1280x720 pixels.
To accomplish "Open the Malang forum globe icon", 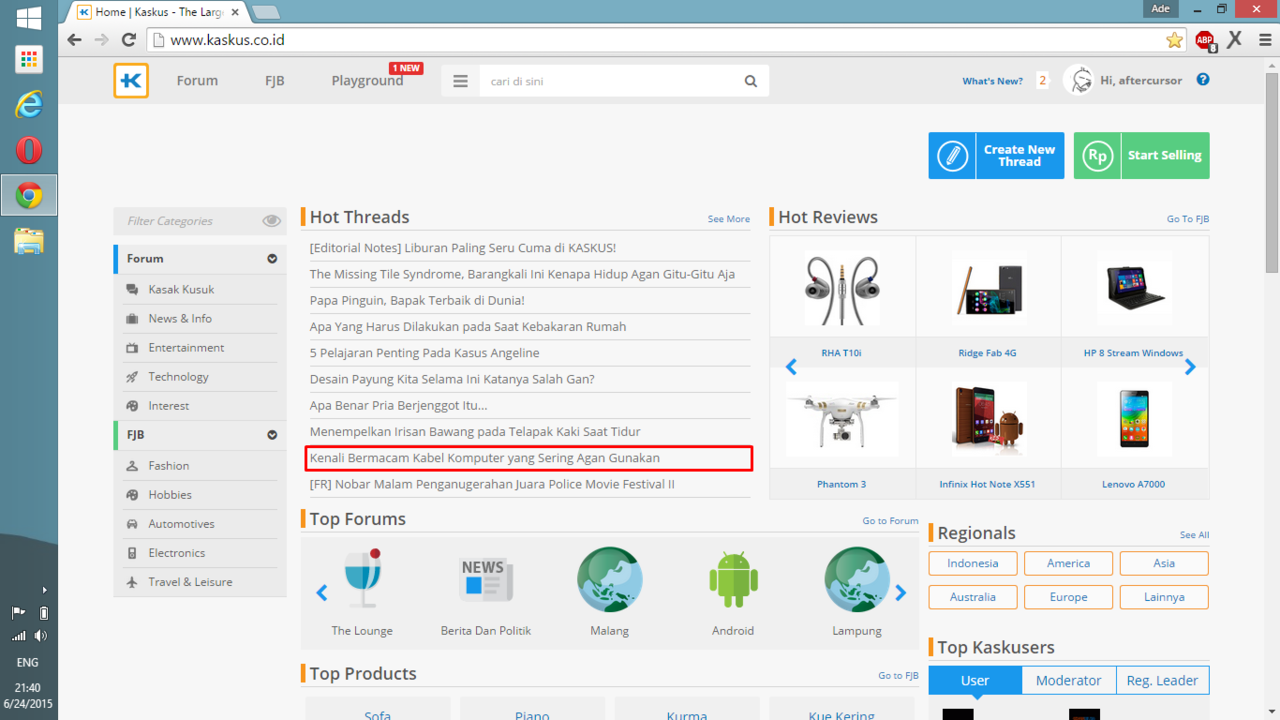I will point(609,579).
